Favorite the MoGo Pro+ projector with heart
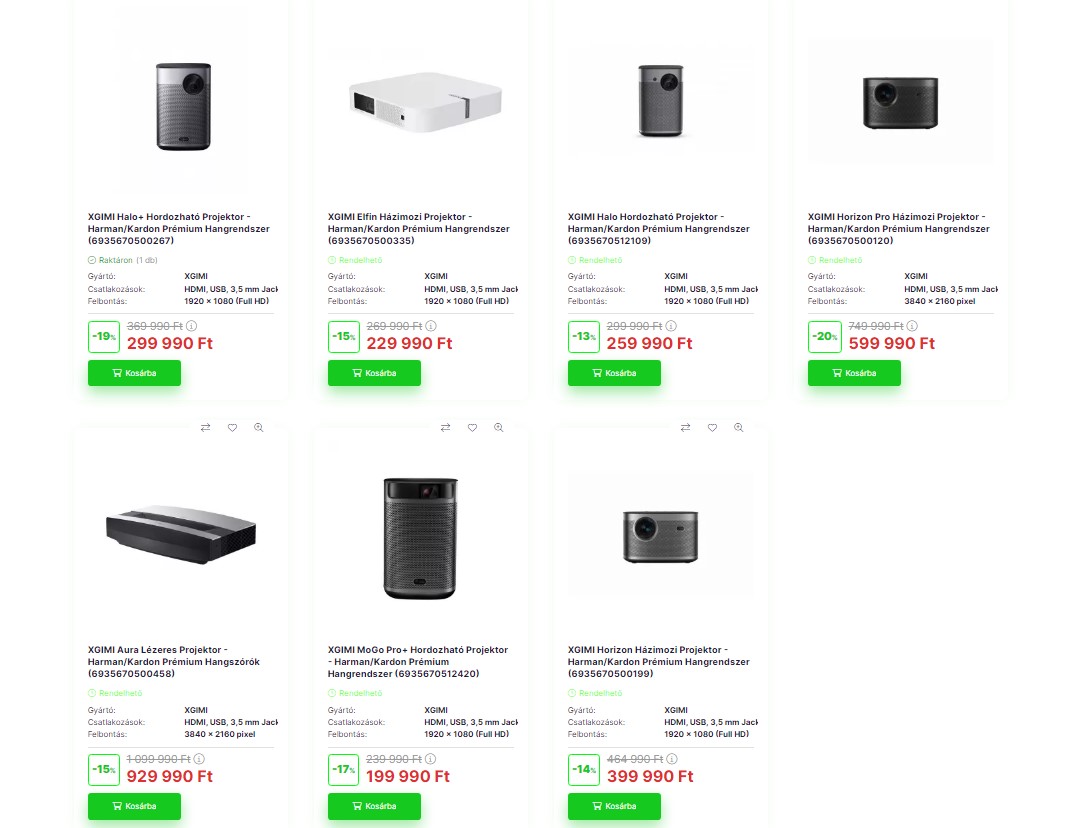This screenshot has height=828, width=1072. point(472,427)
